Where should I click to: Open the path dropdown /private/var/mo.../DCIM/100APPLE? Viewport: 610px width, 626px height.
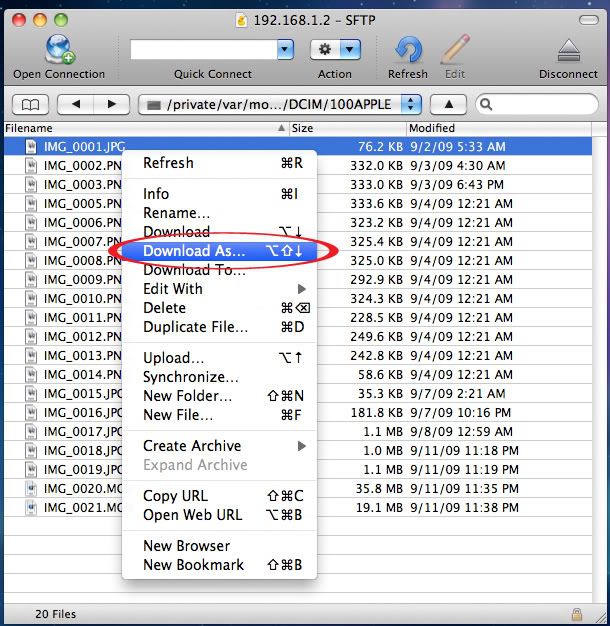[280, 105]
